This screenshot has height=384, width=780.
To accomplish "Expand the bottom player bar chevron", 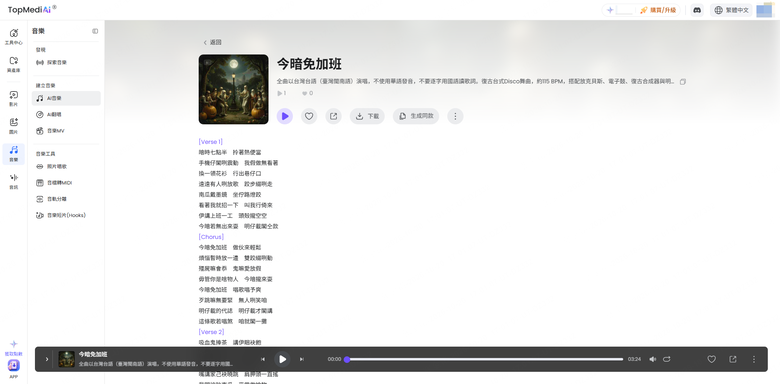I will click(x=47, y=359).
